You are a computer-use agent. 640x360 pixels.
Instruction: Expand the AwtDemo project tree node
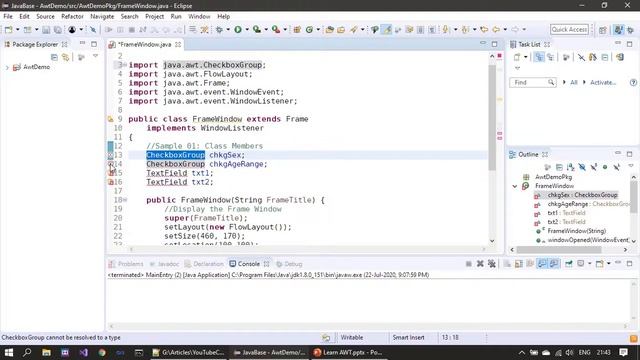[7, 67]
